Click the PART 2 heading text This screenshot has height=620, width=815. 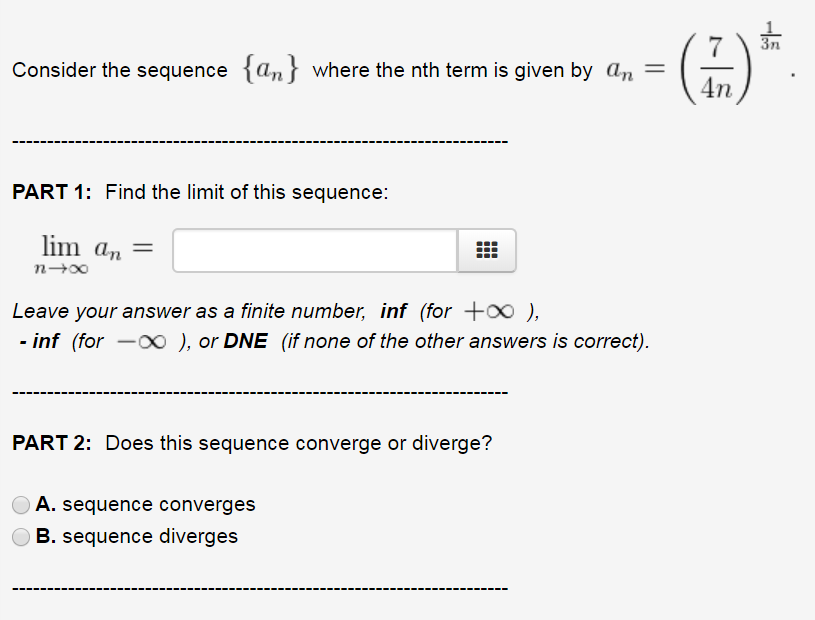pos(48,443)
